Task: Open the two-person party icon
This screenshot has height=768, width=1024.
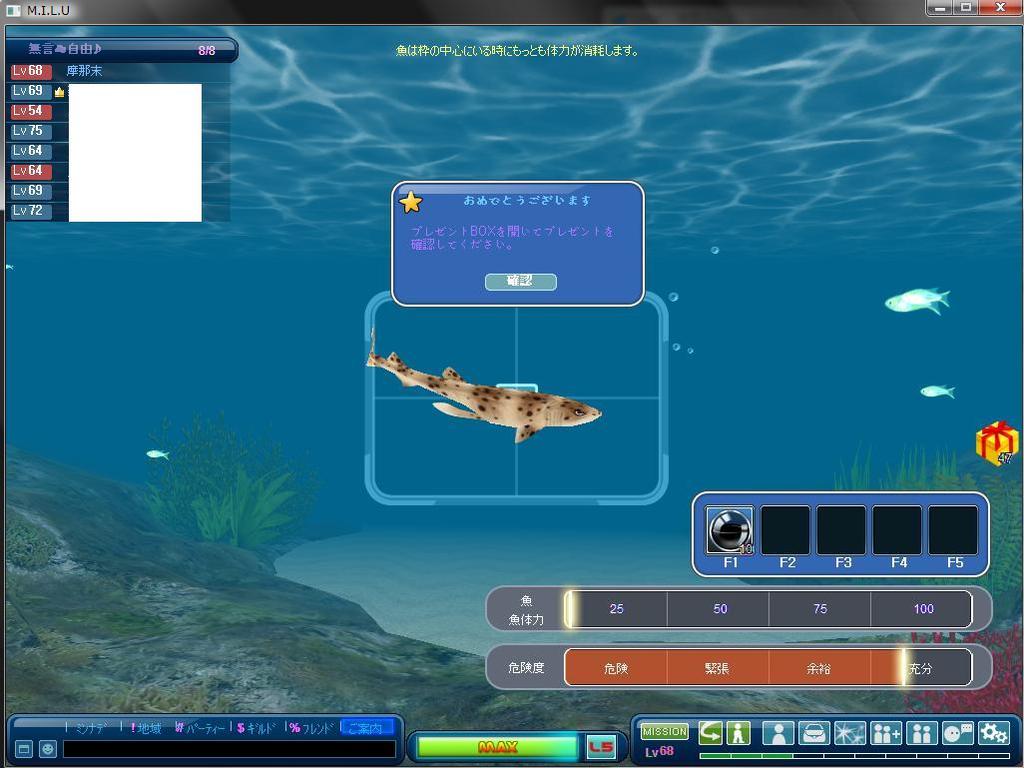Action: (921, 733)
